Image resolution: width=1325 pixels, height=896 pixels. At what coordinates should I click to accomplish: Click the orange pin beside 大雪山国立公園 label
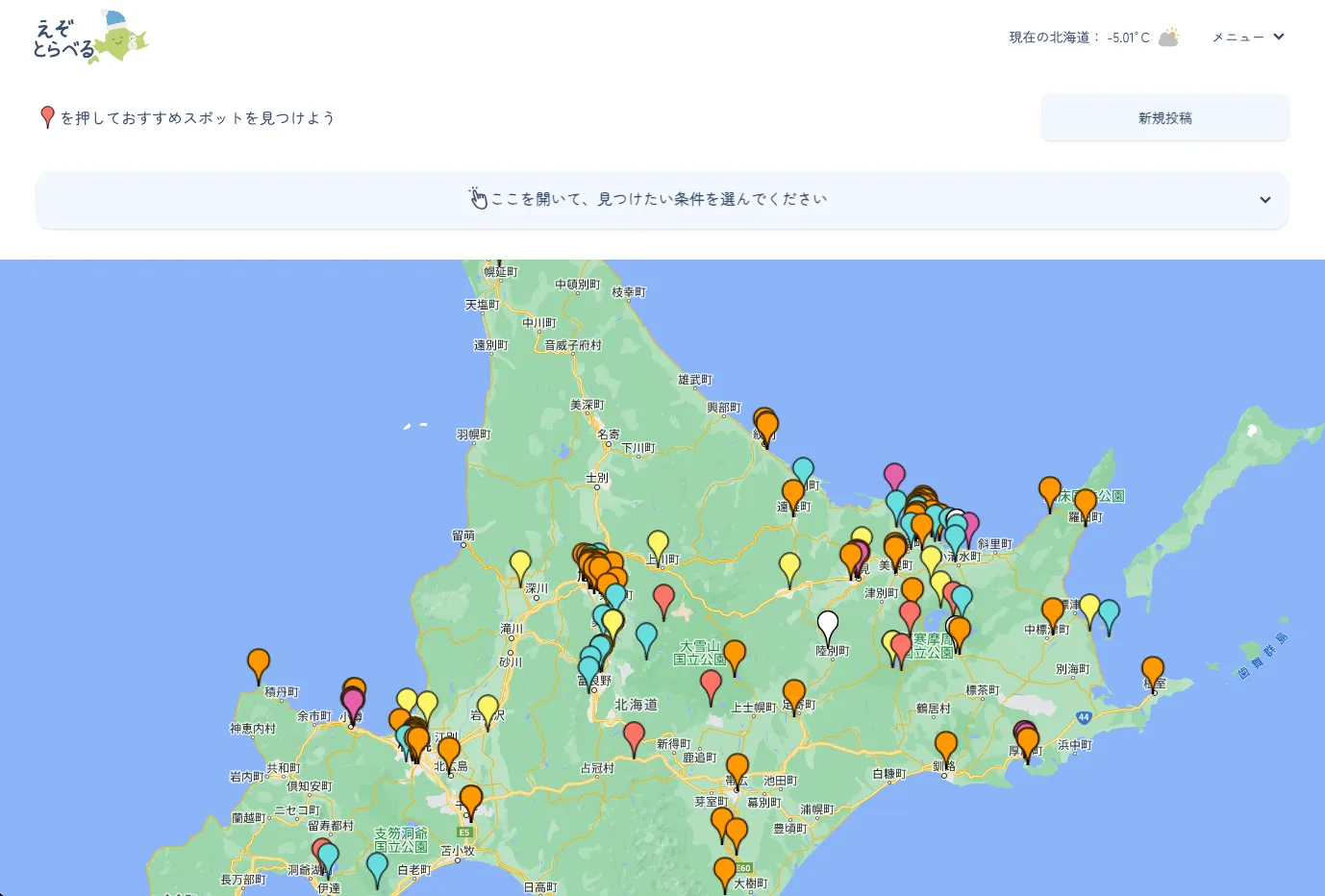coord(735,655)
